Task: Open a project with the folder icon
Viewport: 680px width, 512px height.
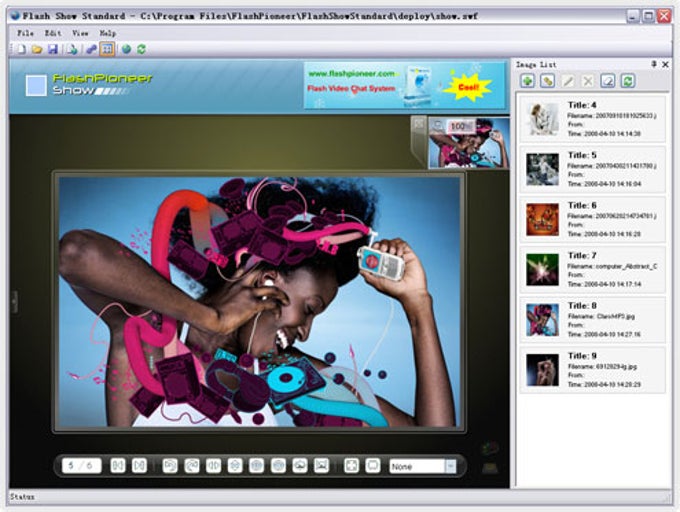Action: tap(37, 48)
